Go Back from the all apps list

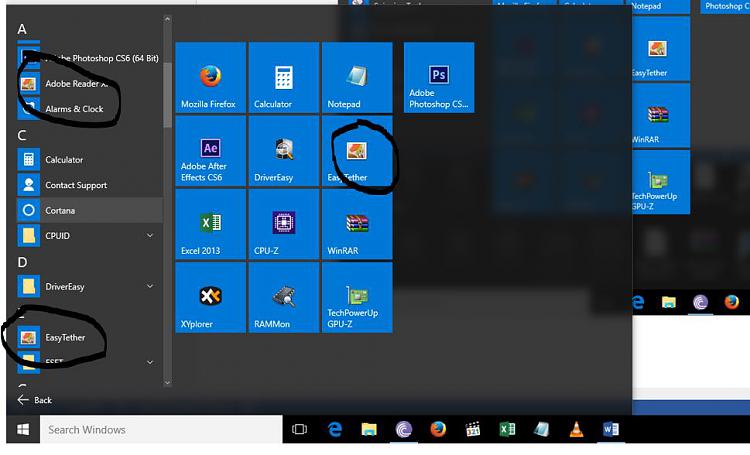pyautogui.click(x=34, y=400)
